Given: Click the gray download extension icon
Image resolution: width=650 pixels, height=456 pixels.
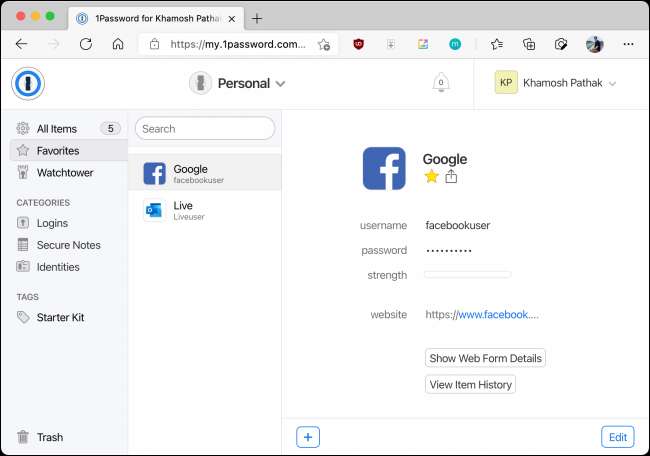Looking at the screenshot, I should 391,44.
